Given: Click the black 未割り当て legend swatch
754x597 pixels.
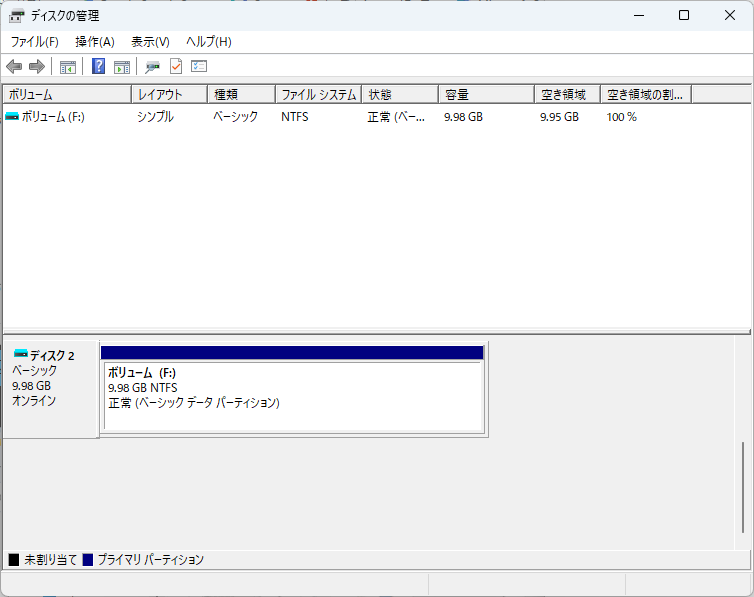Looking at the screenshot, I should click(14, 560).
